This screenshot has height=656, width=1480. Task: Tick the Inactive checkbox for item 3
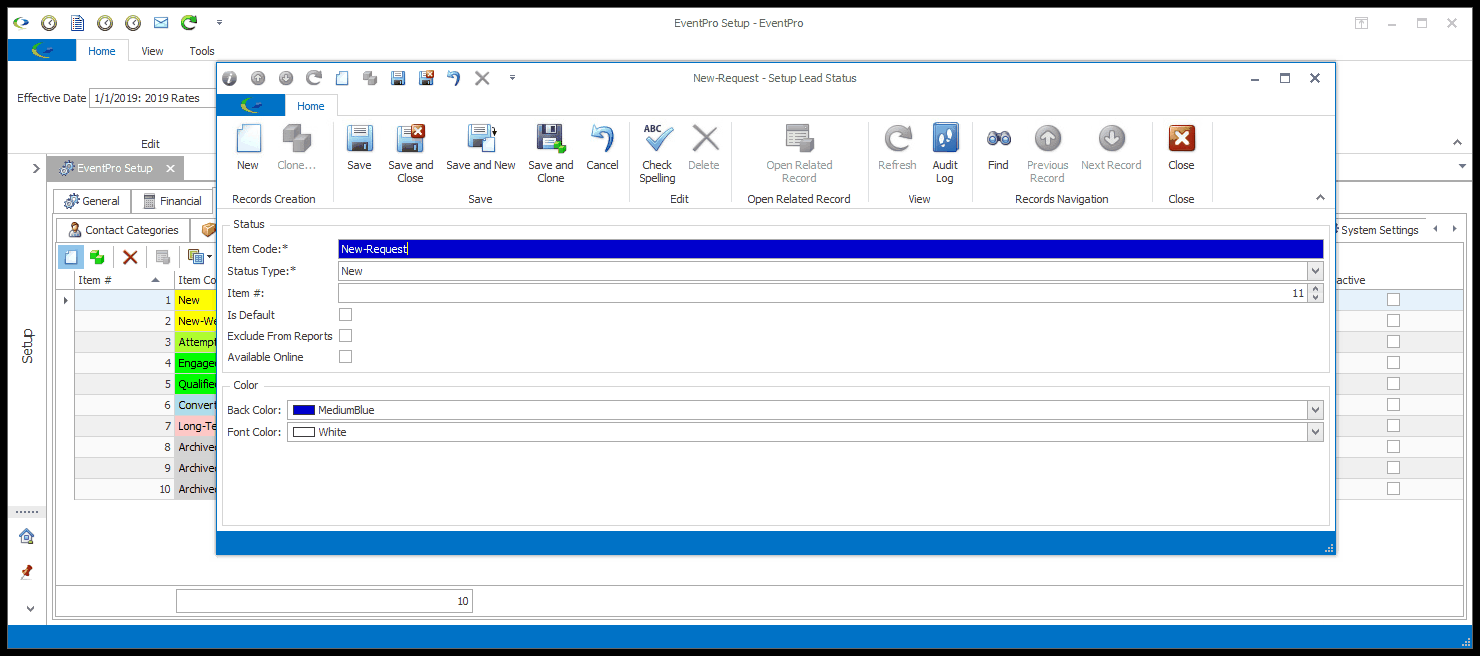coord(1393,342)
